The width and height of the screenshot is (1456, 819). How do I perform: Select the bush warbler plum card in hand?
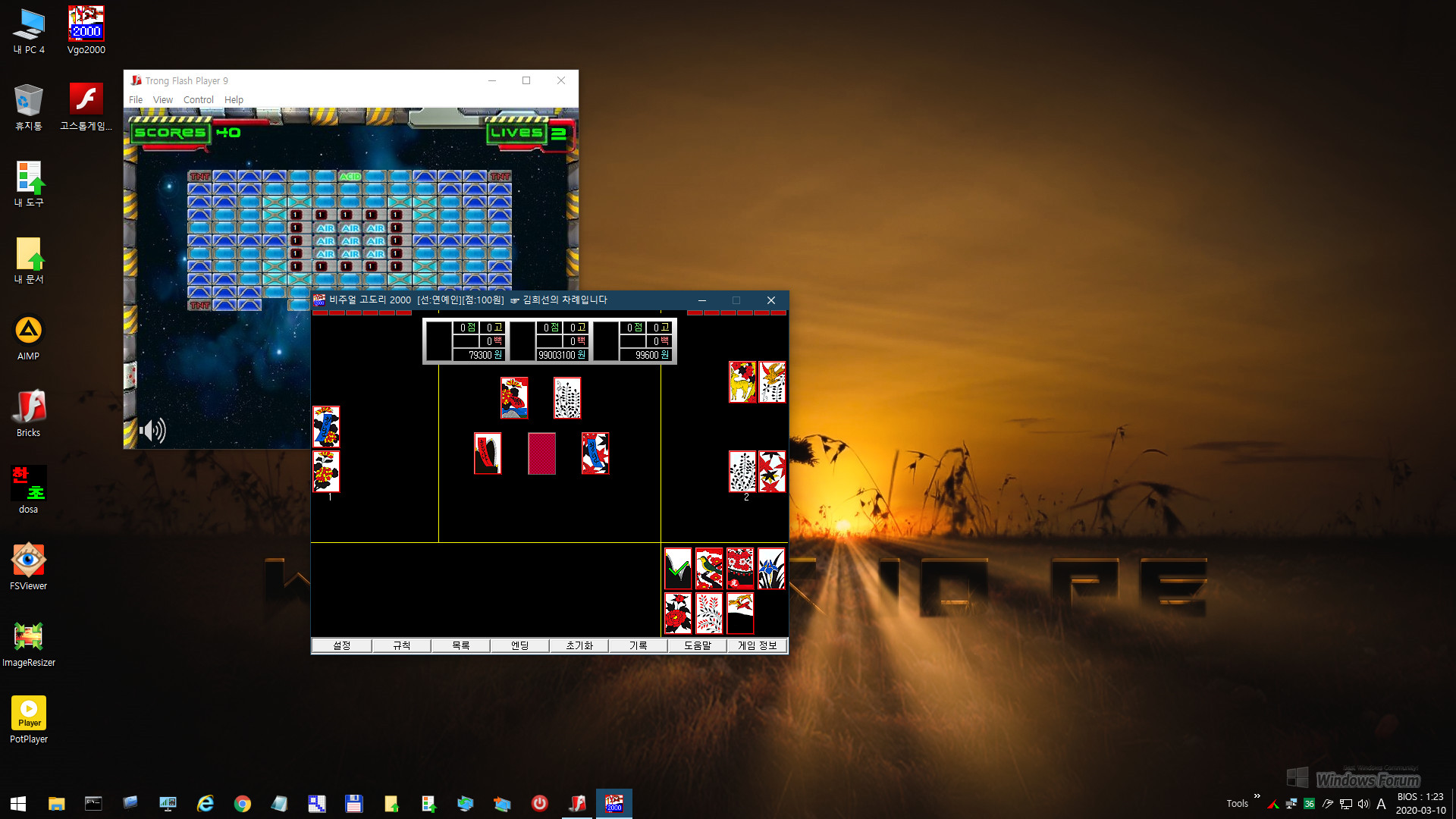coord(709,569)
